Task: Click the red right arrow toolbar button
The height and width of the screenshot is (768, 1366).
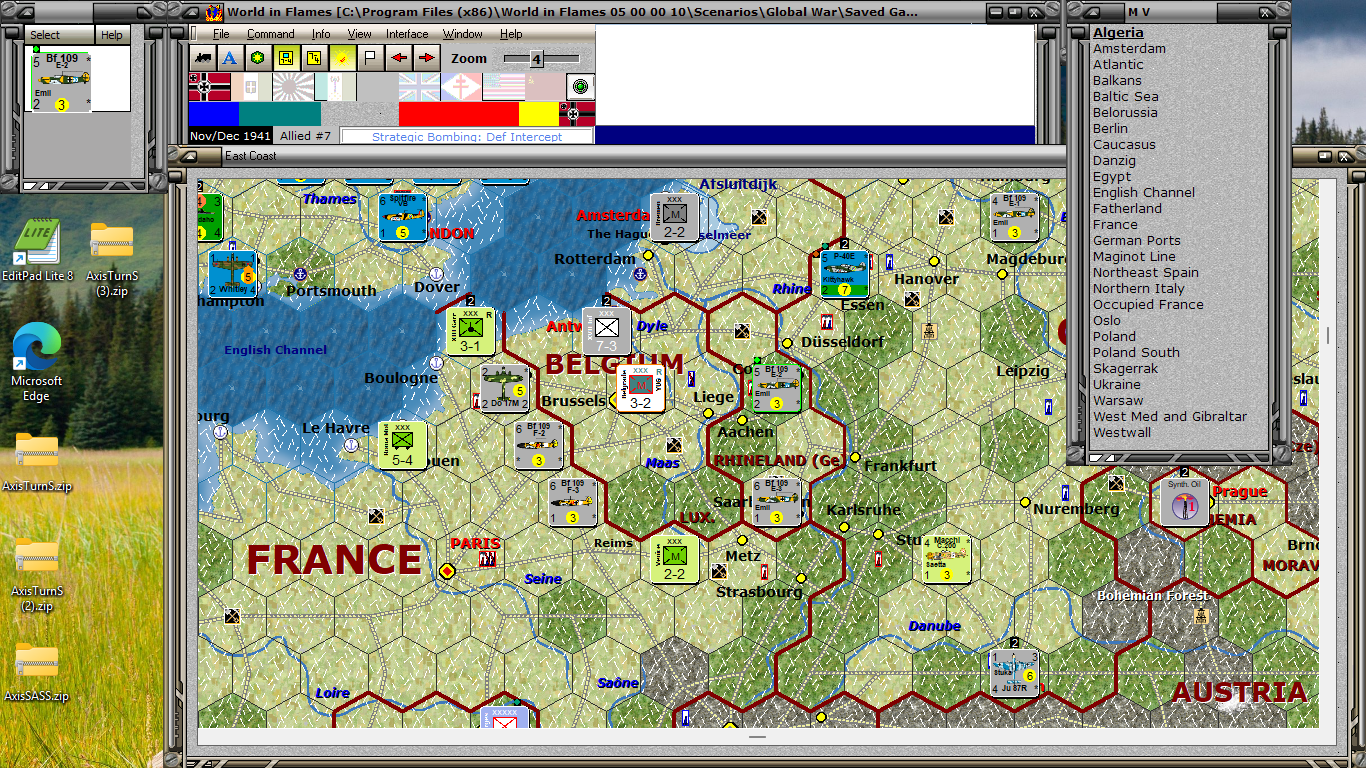Action: click(x=426, y=58)
